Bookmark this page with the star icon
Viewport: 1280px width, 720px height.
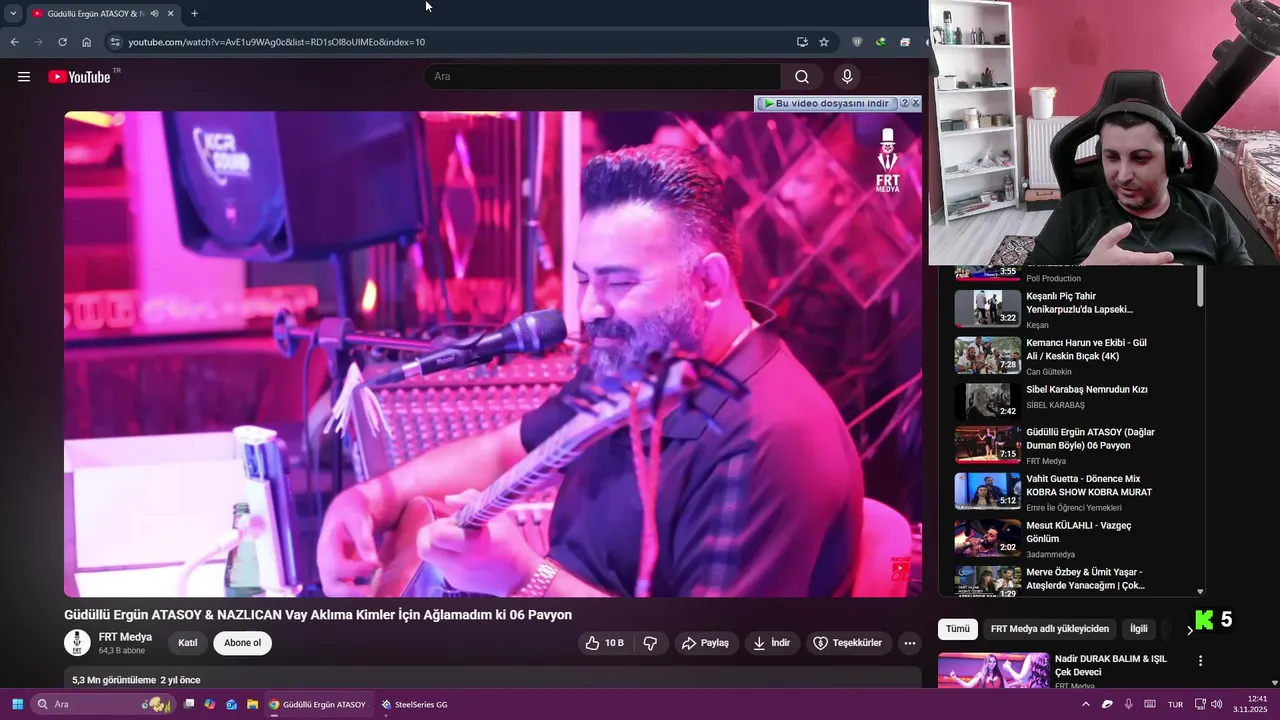[x=824, y=42]
